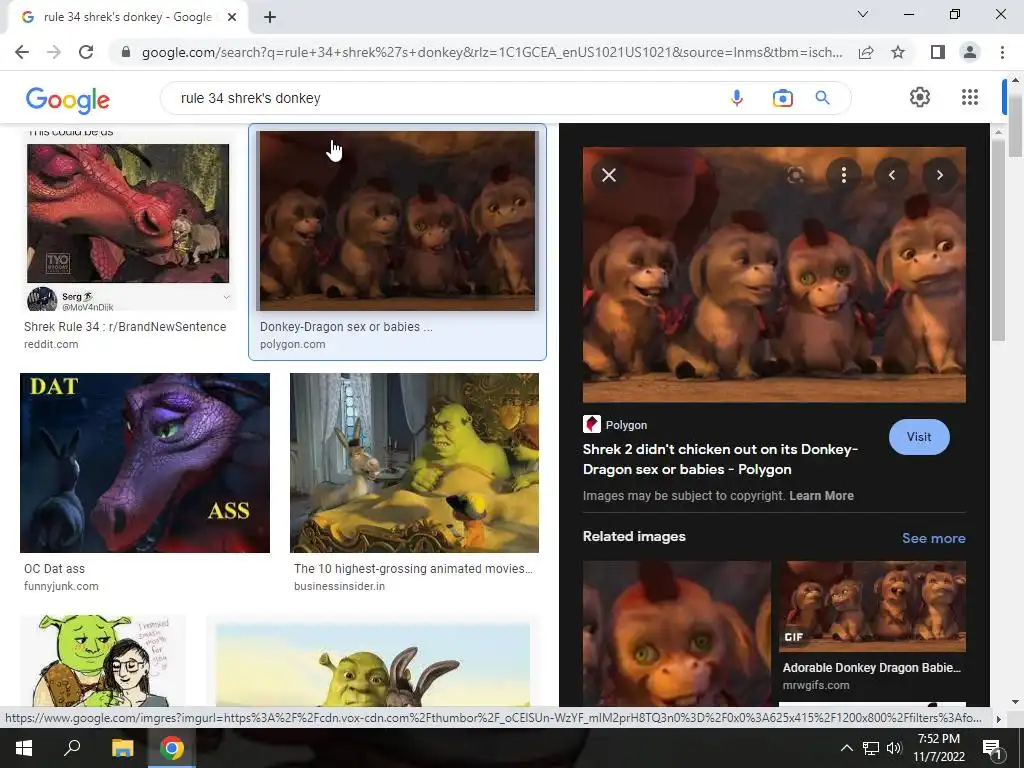Select the Shrek Rule 34 reddit result
This screenshot has height=768, width=1024.
[128, 221]
